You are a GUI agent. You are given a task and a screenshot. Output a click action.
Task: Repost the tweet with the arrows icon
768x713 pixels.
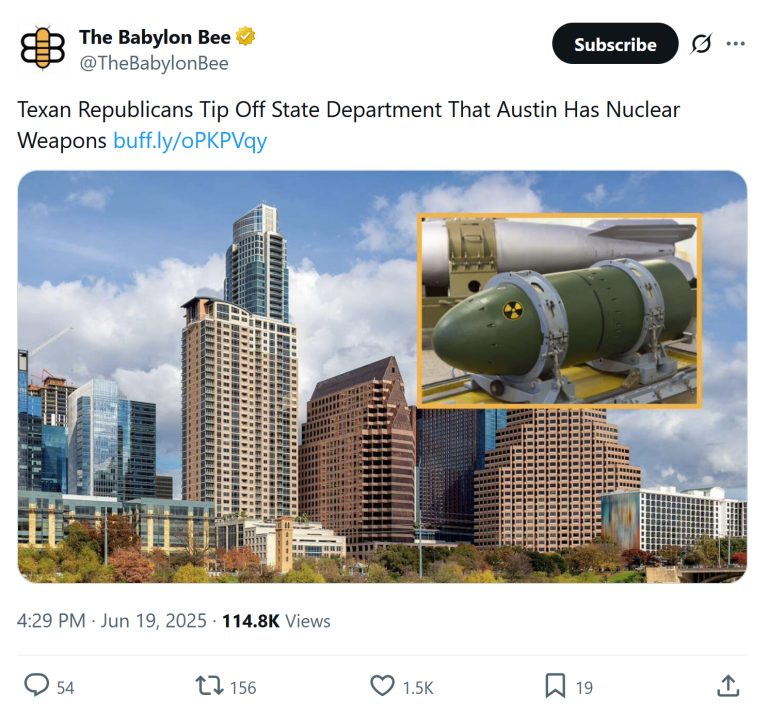[x=210, y=686]
